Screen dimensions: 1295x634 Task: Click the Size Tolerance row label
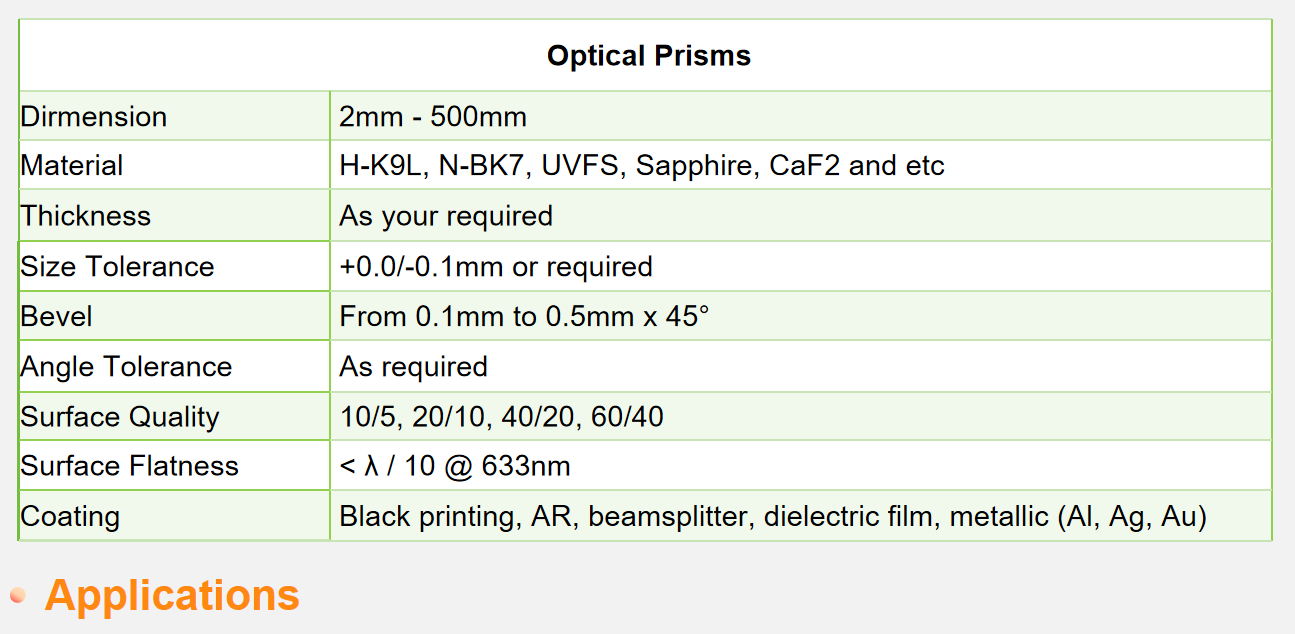117,267
